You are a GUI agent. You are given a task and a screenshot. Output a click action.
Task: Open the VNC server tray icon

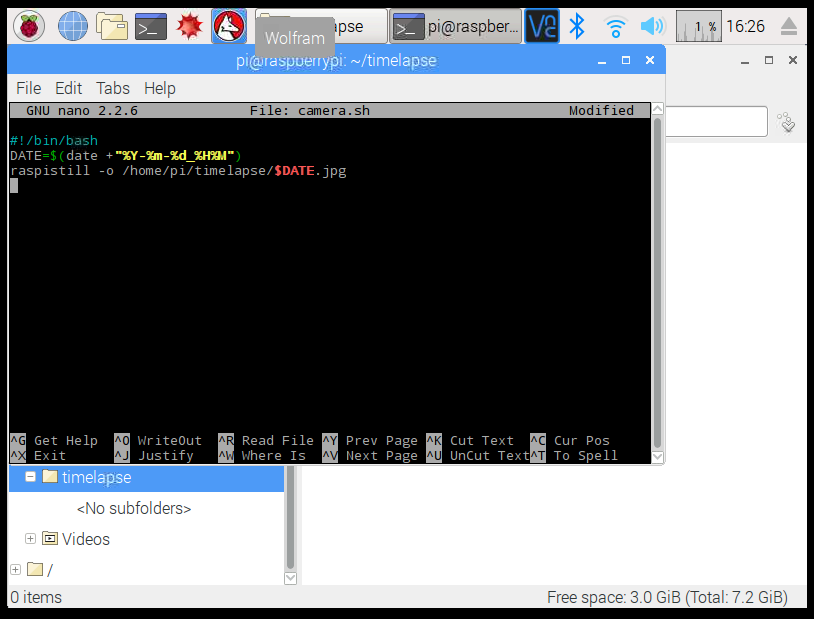pos(542,26)
